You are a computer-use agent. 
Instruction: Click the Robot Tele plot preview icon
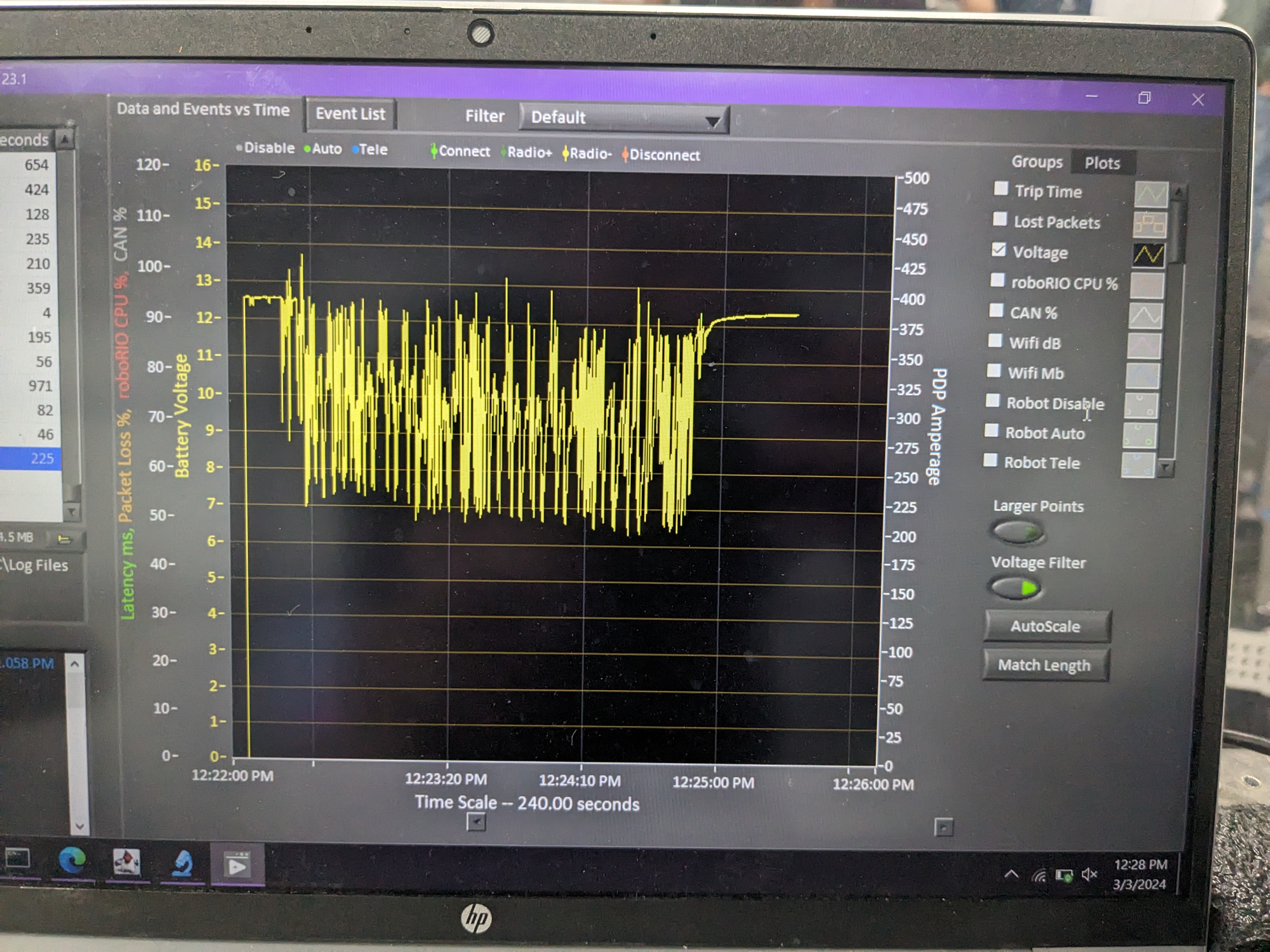tap(1138, 465)
